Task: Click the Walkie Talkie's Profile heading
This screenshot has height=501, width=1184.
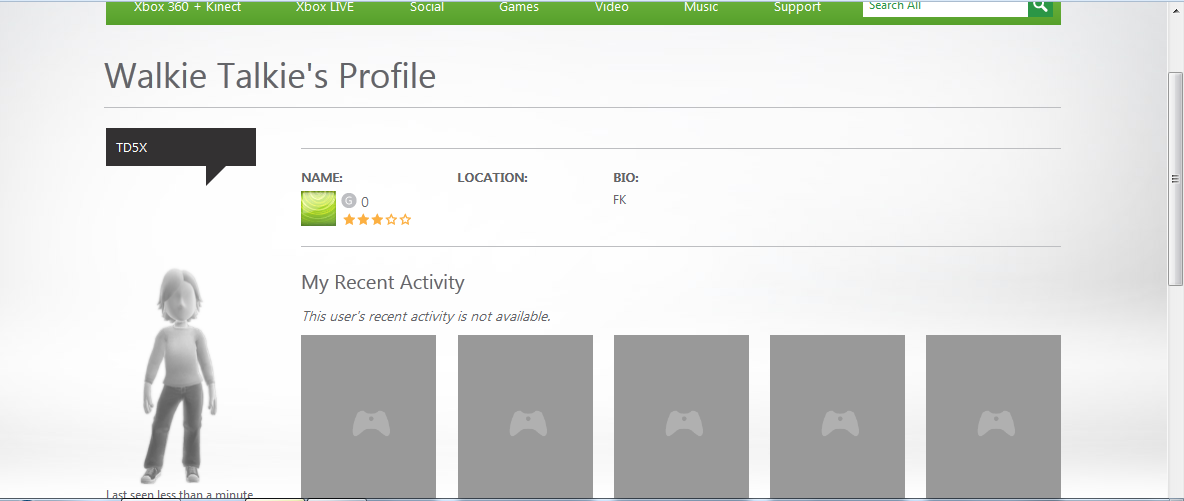Action: 270,76
